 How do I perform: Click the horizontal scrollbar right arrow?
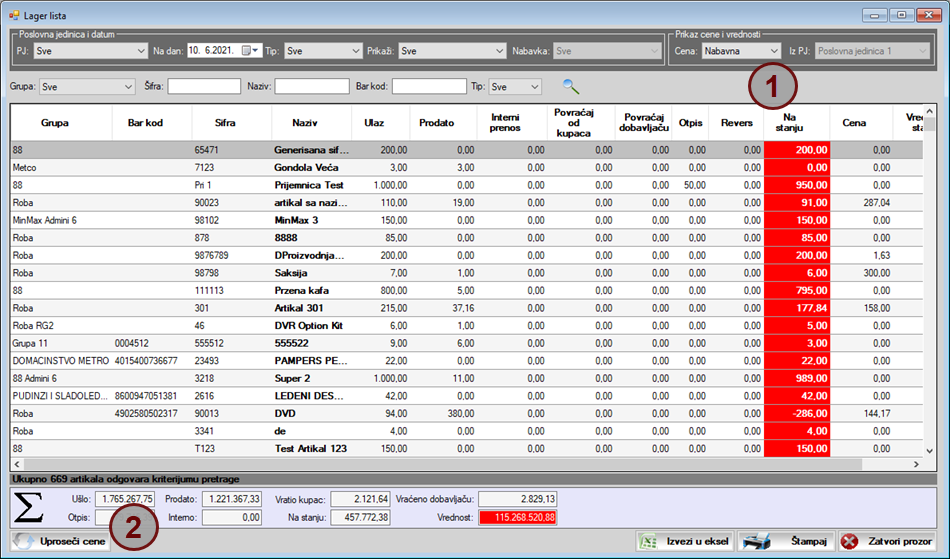[917, 465]
